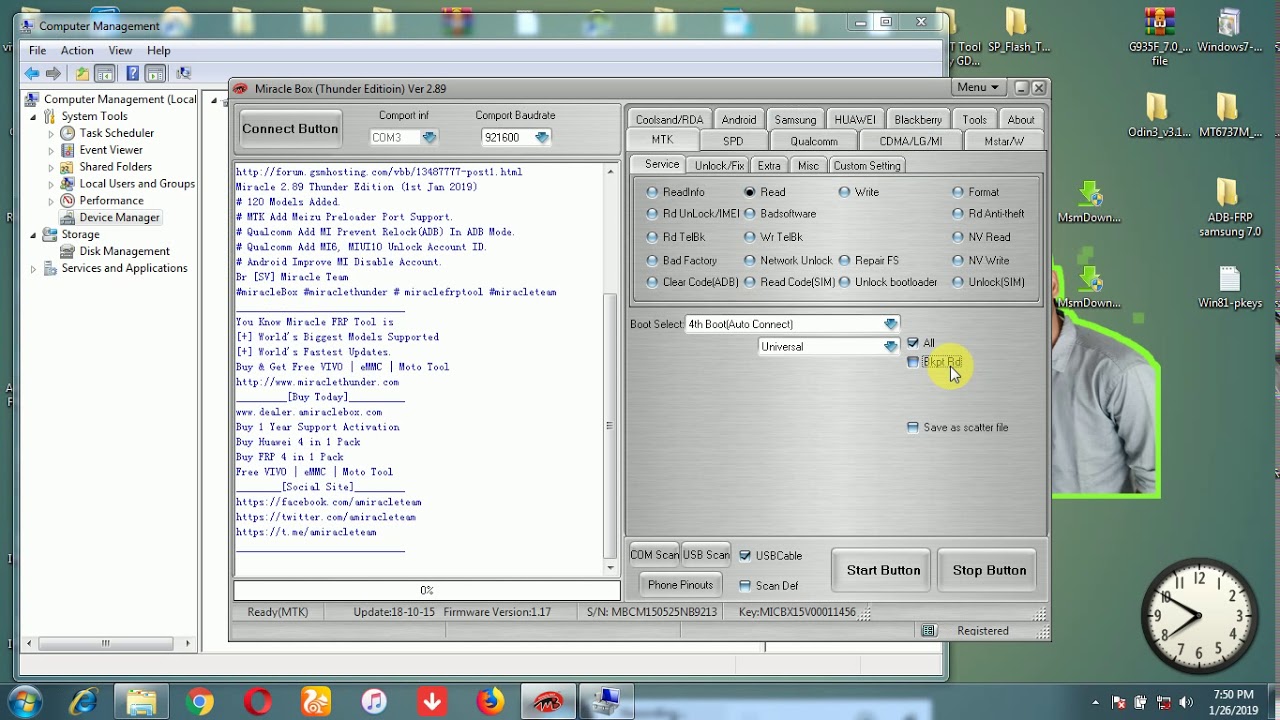This screenshot has height=720, width=1280.
Task: Click the volume icon in system tray
Action: coord(1186,702)
